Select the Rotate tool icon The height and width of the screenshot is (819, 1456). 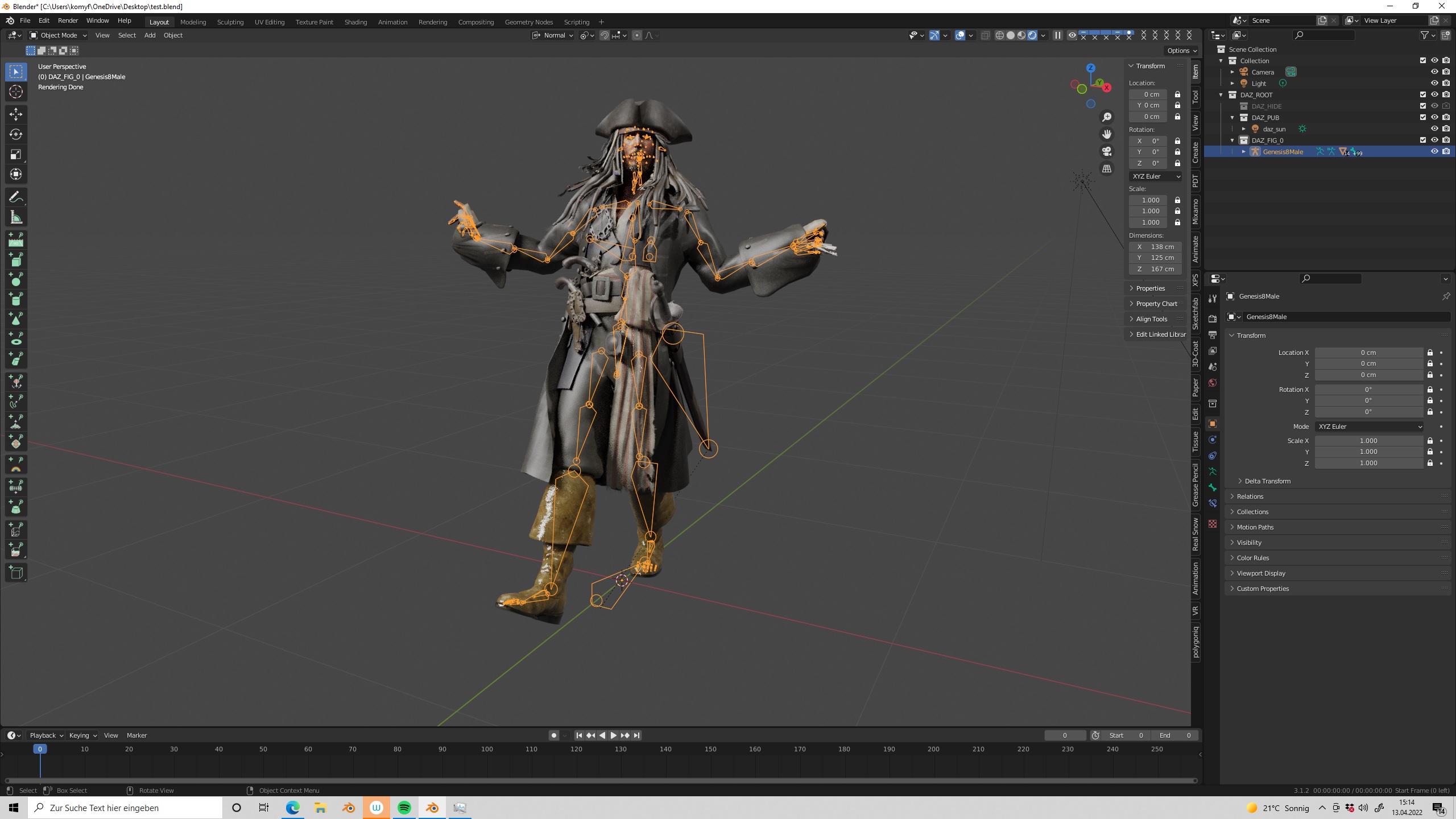coord(16,134)
